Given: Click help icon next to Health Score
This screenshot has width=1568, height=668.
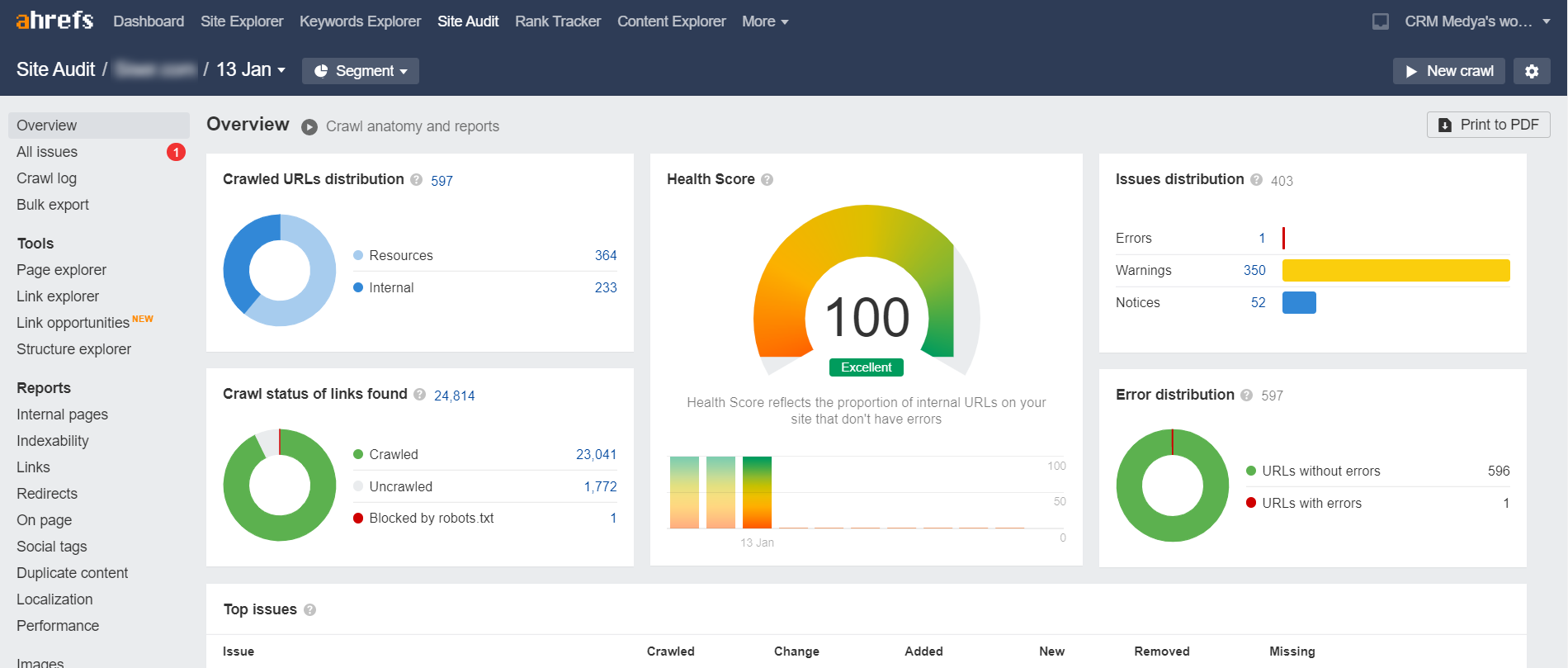Looking at the screenshot, I should coord(767,180).
